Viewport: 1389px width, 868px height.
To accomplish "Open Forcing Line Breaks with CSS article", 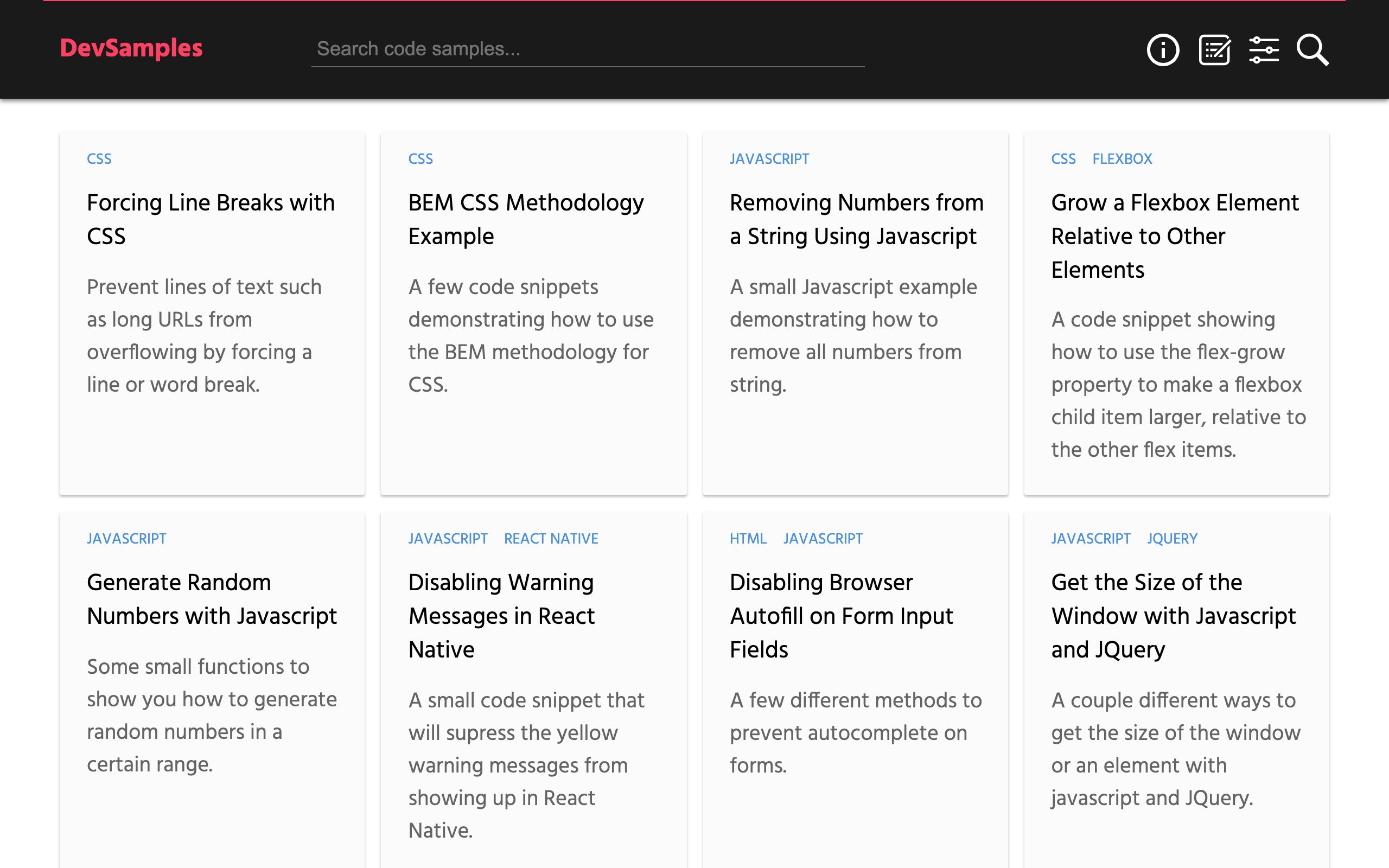I will [x=211, y=219].
